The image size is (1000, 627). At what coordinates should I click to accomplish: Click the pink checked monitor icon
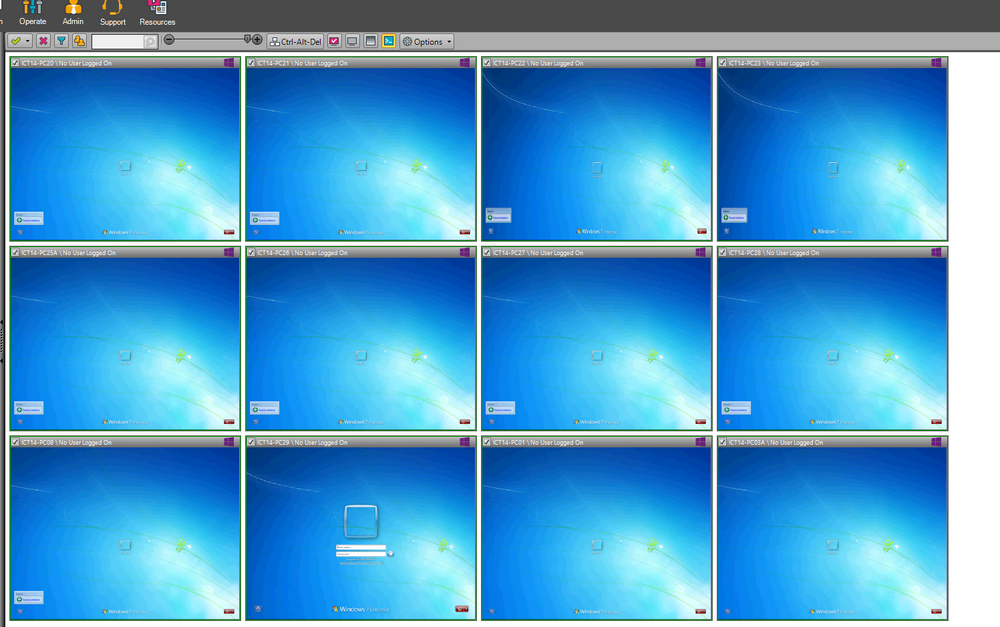tap(334, 41)
